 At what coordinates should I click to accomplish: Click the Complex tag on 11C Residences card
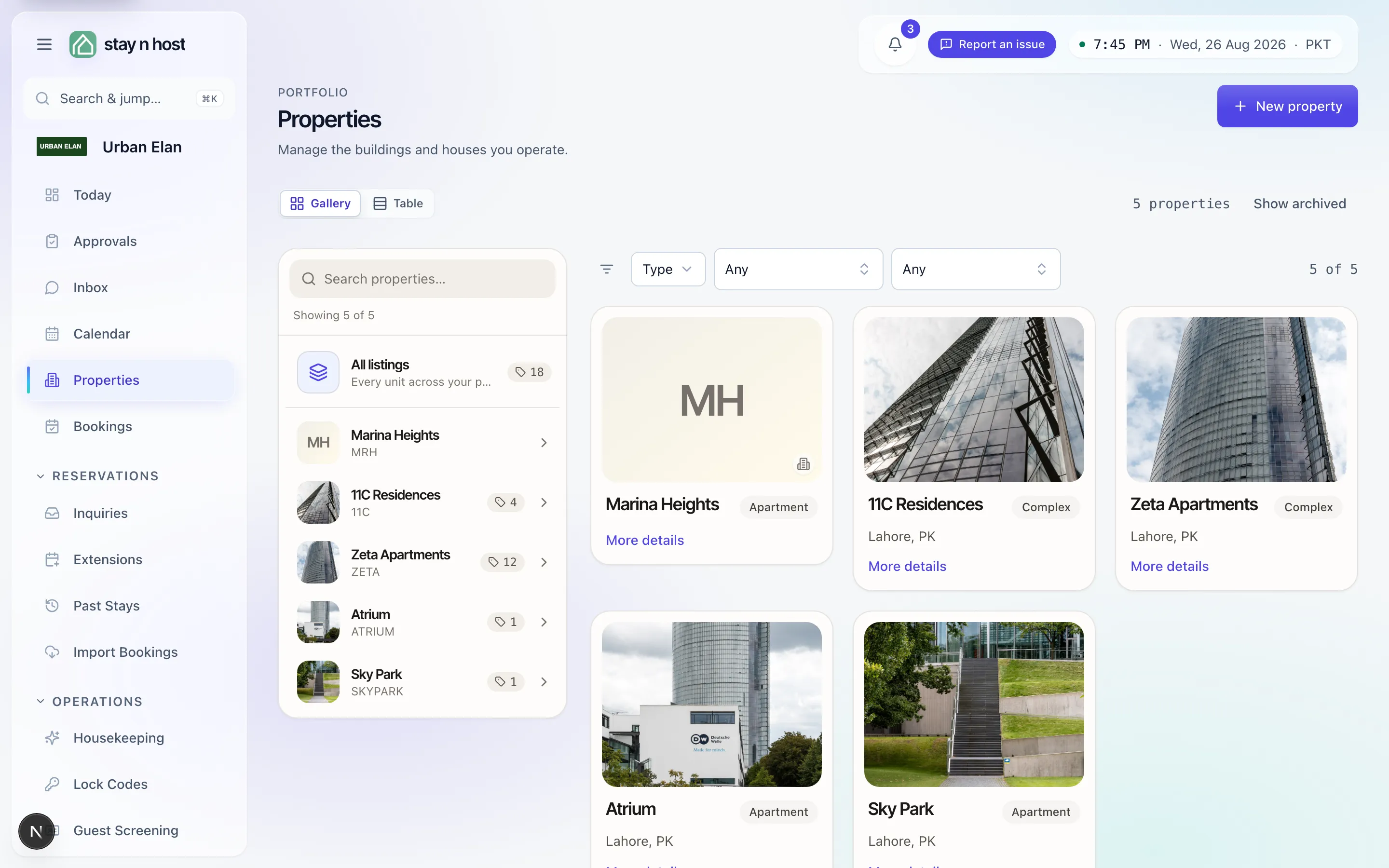tap(1046, 507)
